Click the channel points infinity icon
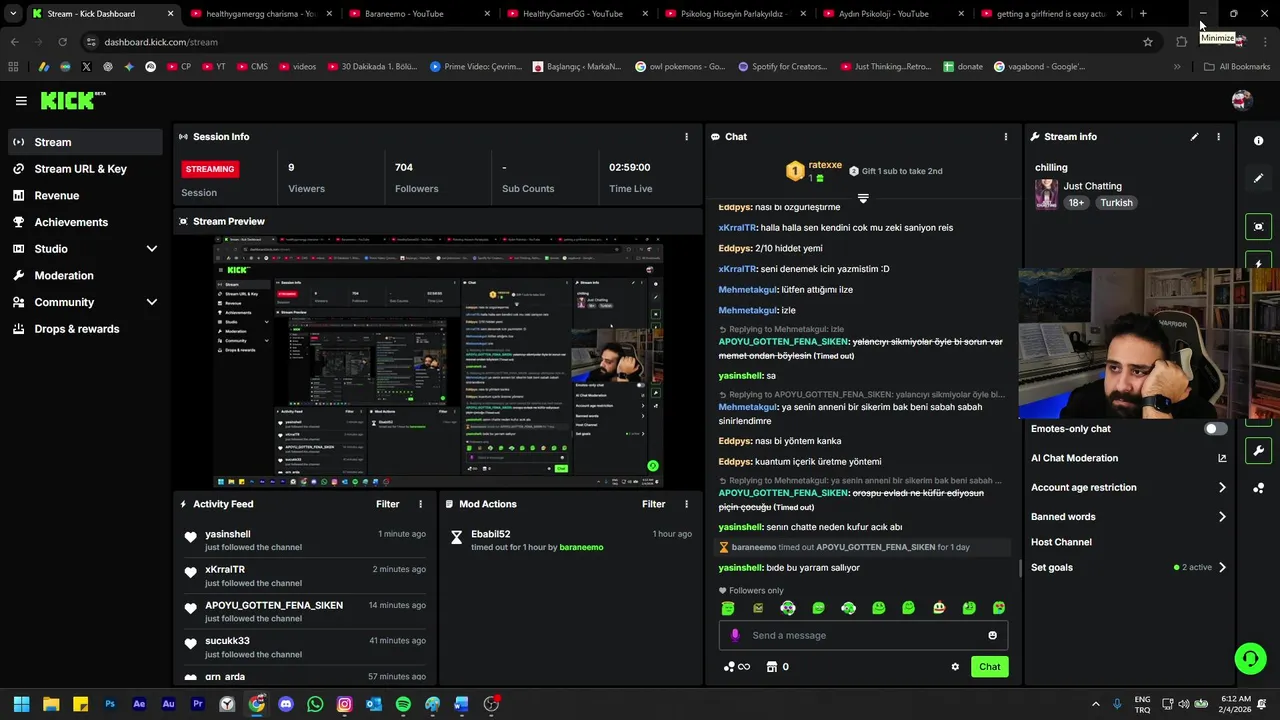1280x720 pixels. (736, 667)
